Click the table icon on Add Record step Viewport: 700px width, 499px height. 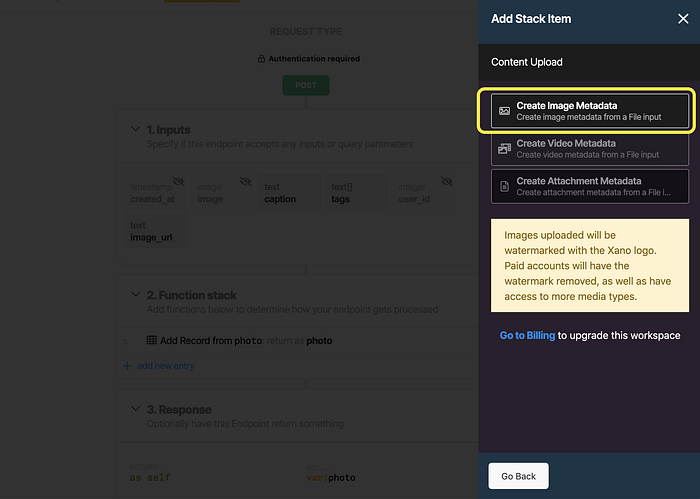152,340
